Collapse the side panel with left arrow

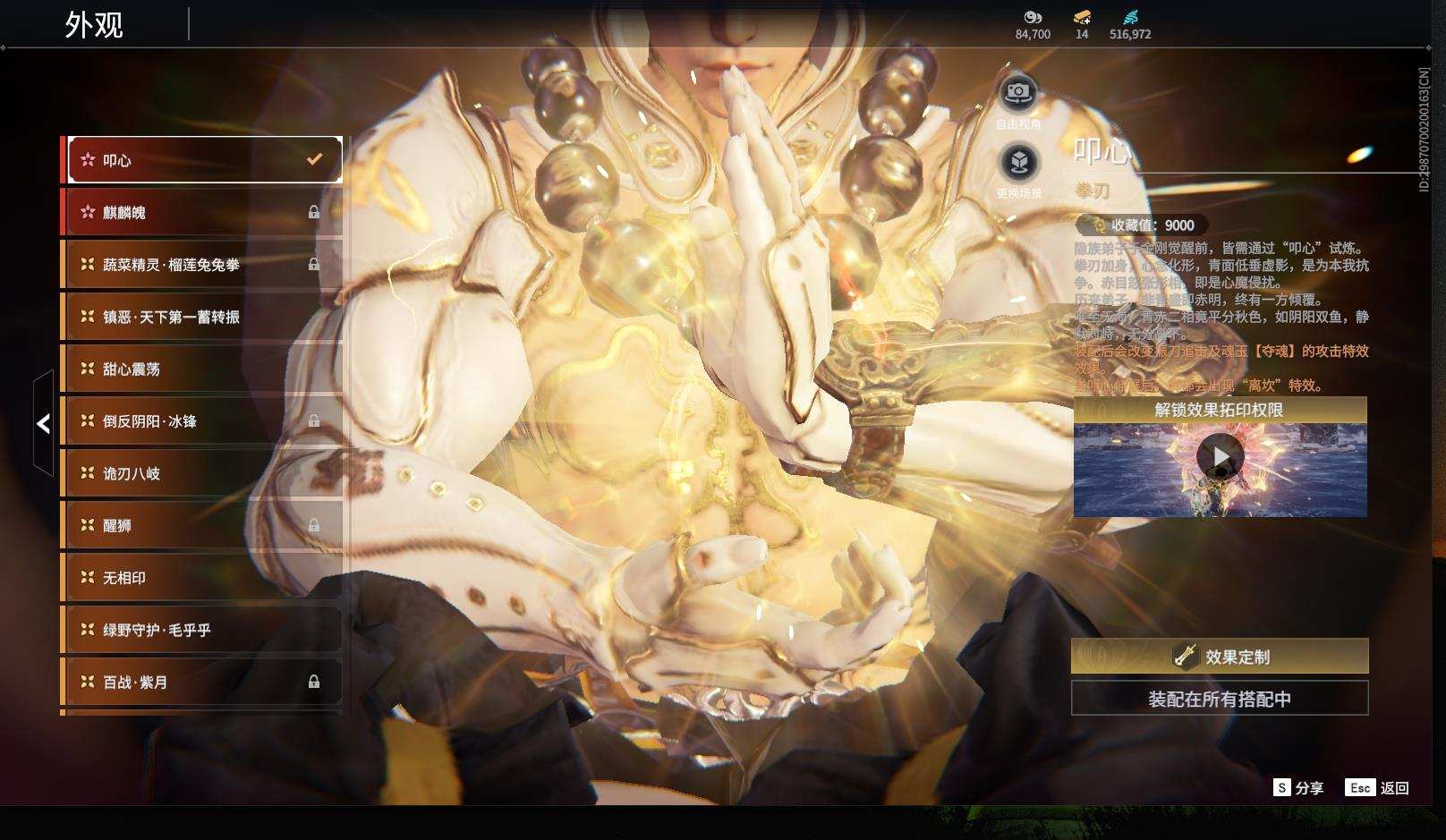coord(43,423)
